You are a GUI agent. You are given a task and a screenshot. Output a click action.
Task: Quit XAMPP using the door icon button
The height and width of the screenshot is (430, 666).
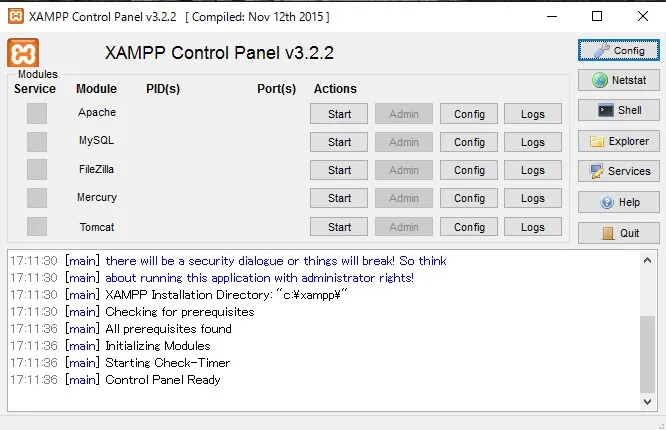(618, 233)
